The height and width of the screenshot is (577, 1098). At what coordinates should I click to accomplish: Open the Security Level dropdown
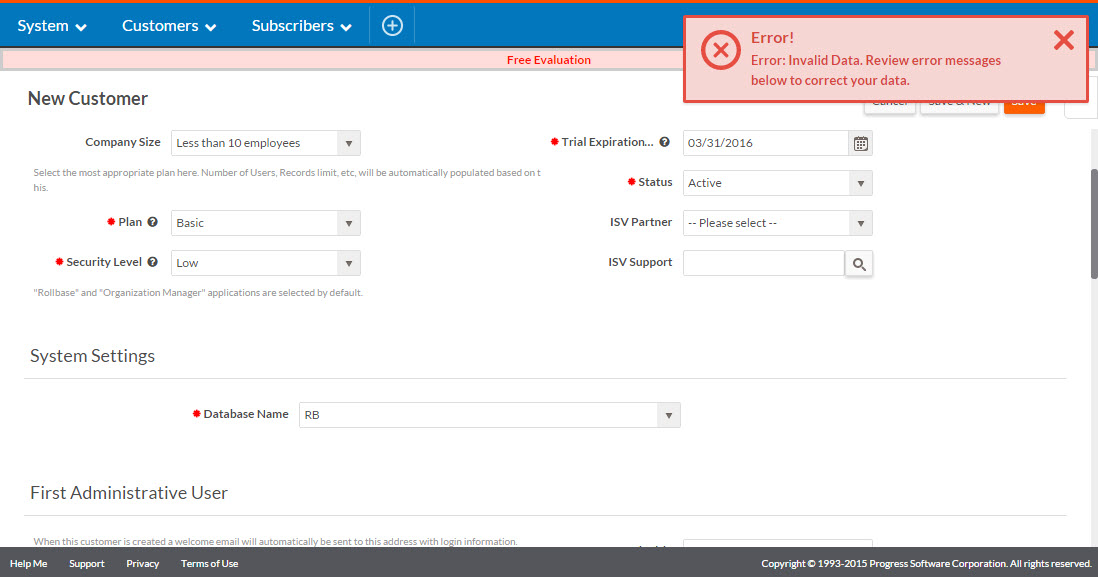pos(265,263)
